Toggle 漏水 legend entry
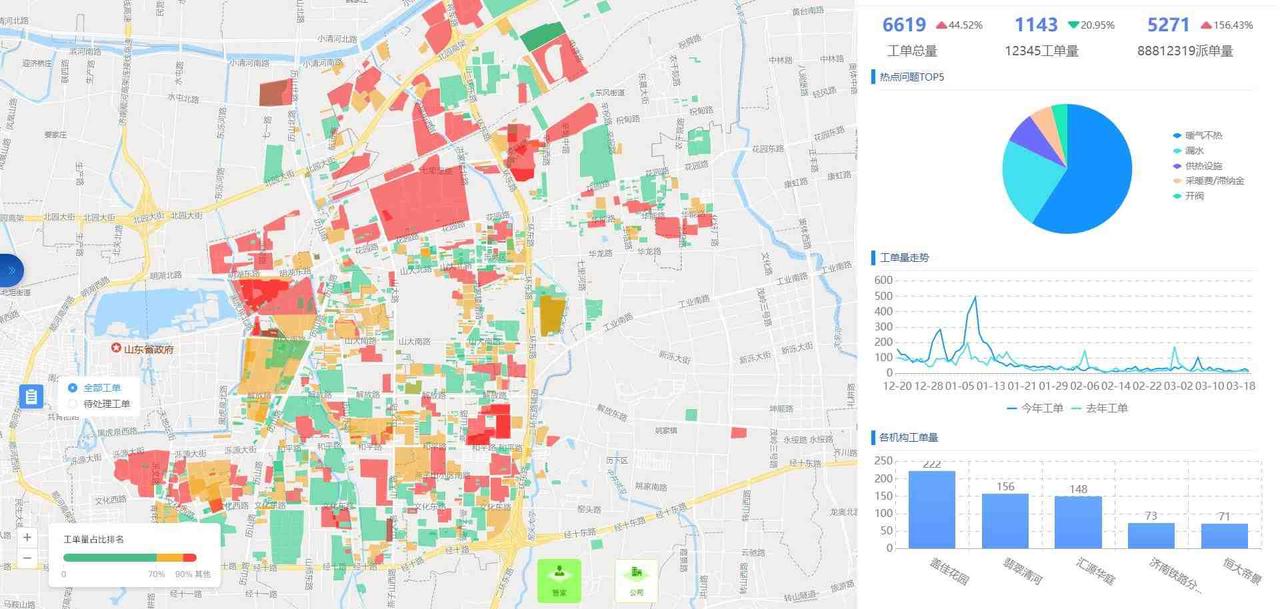Viewport: 1280px width, 609px height. click(1195, 151)
